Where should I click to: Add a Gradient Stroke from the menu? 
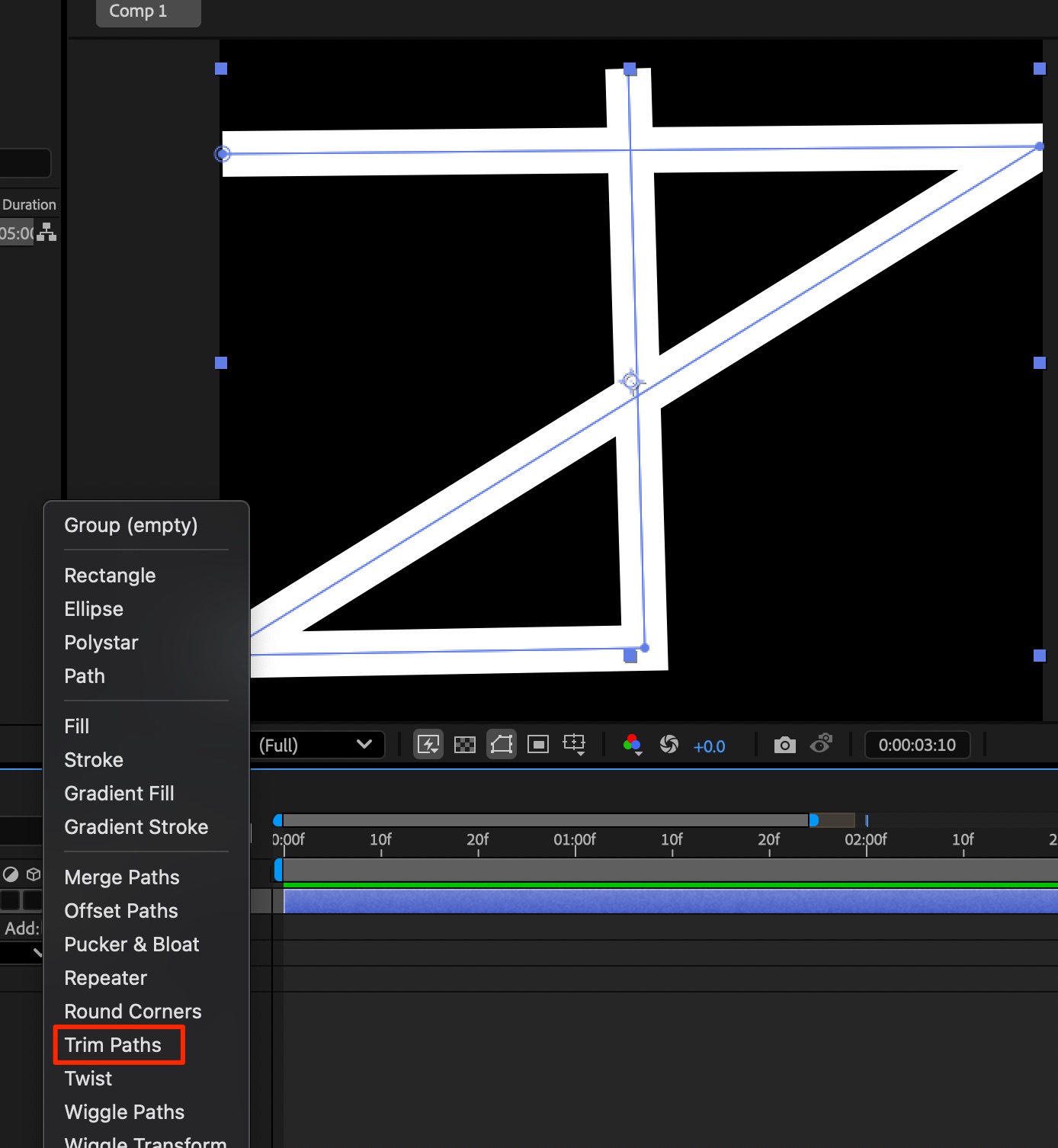pos(136,827)
